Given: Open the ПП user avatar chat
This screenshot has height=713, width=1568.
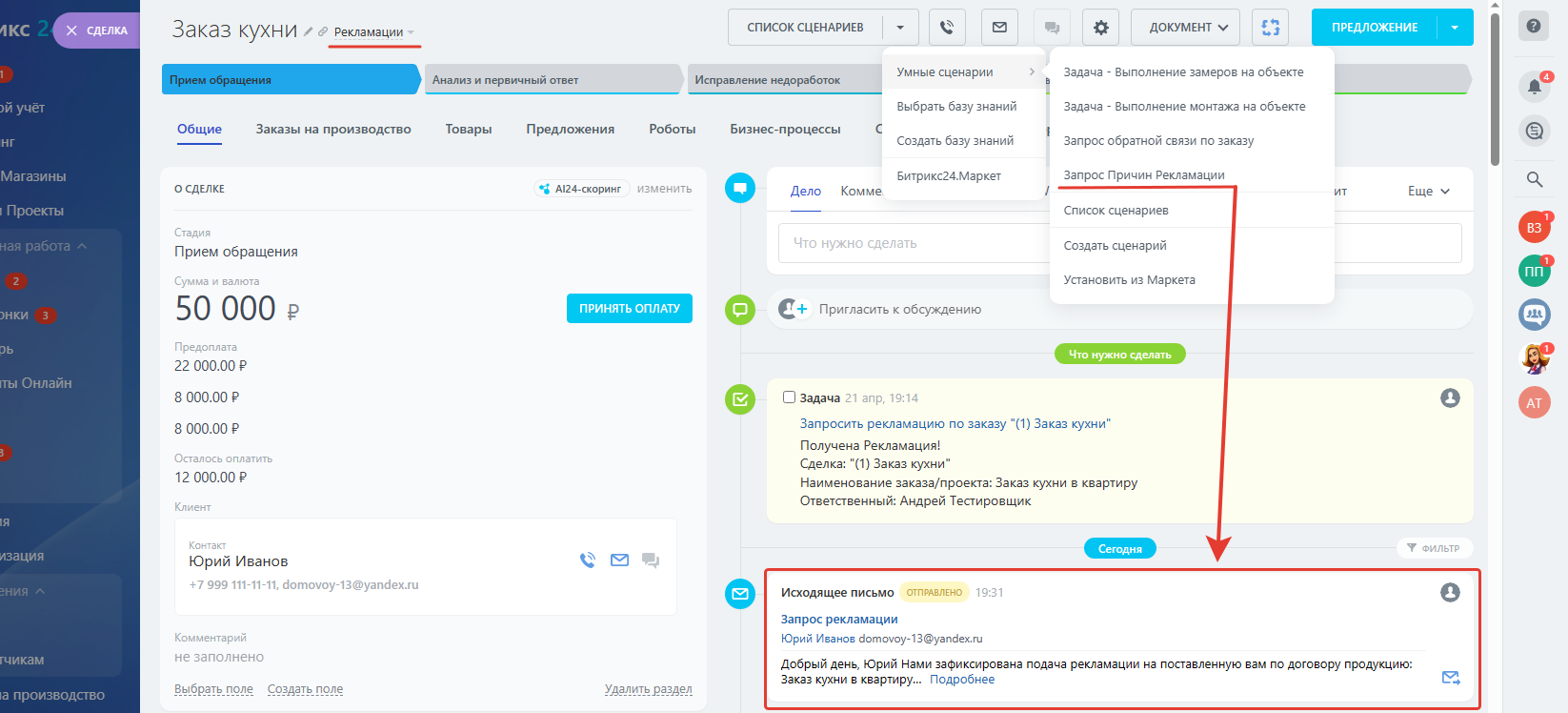Looking at the screenshot, I should [x=1534, y=272].
